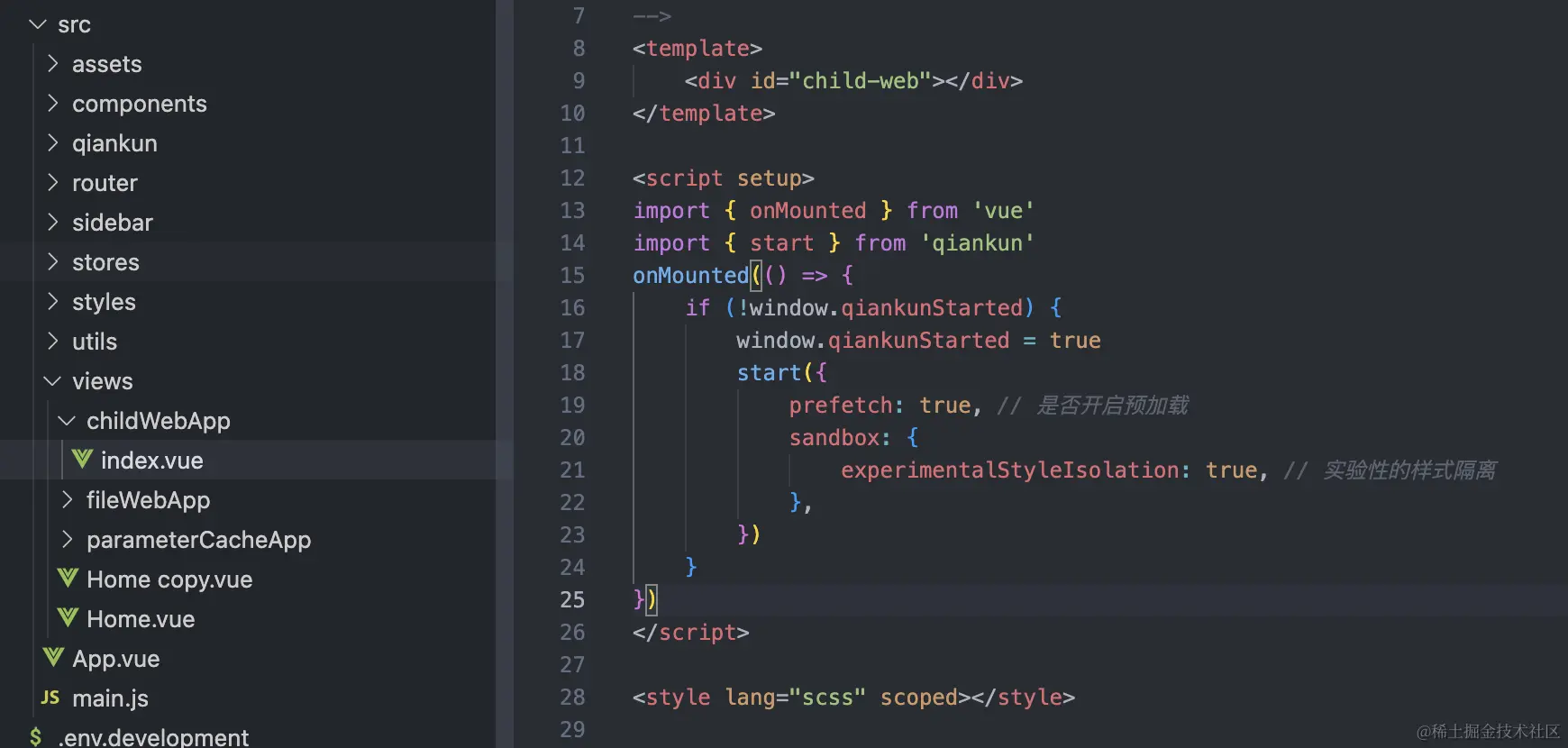Click 'script setup' opening tag
The image size is (1568, 748).
(x=724, y=178)
